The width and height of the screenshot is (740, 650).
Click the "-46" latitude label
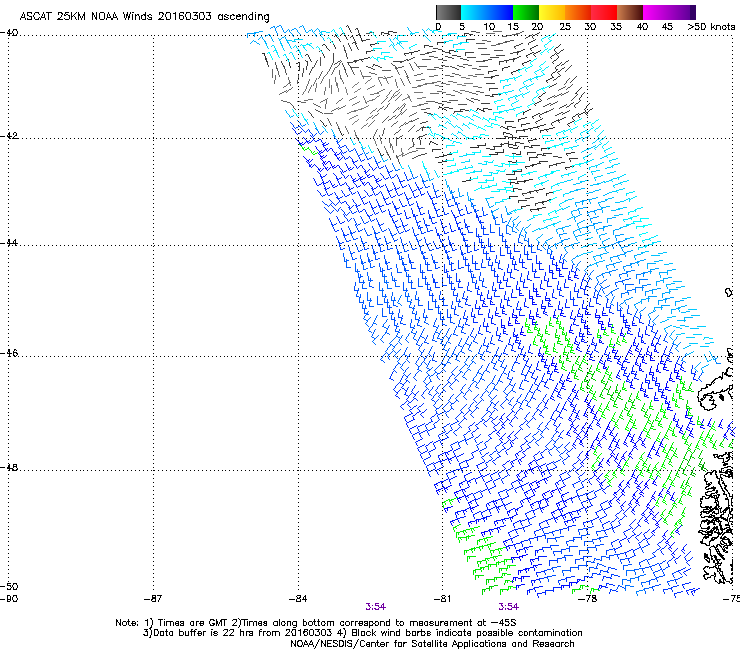pos(9,354)
